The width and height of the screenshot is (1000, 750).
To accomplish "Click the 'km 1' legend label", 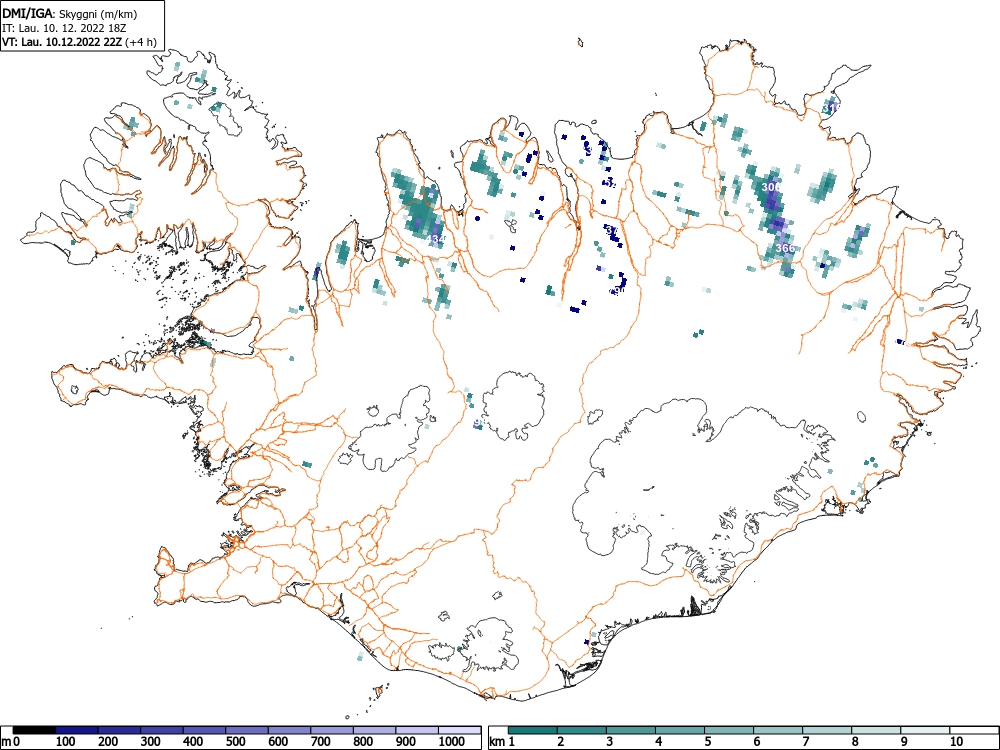I will click(x=503, y=742).
